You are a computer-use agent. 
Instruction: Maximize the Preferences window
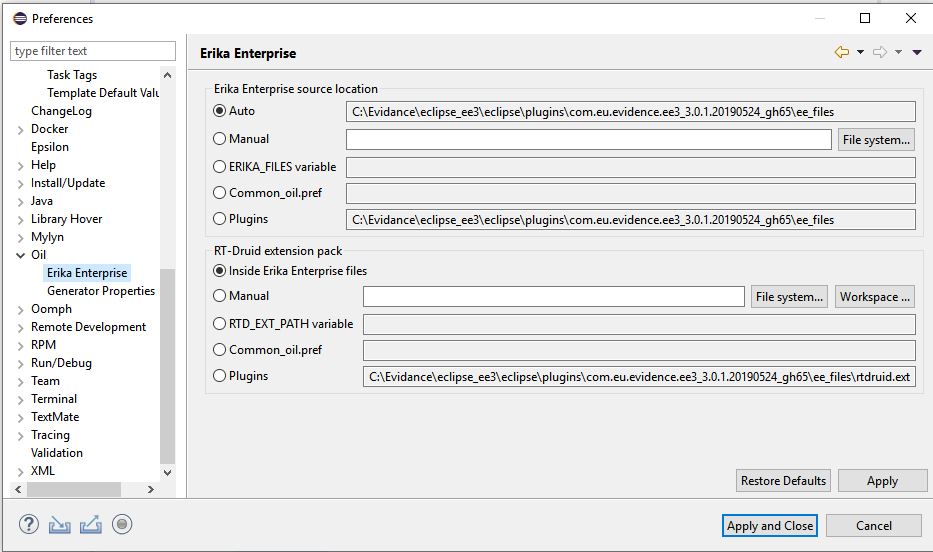coord(865,18)
